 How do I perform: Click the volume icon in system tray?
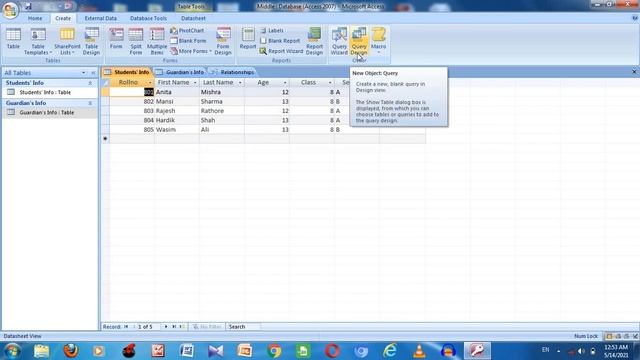click(x=581, y=351)
